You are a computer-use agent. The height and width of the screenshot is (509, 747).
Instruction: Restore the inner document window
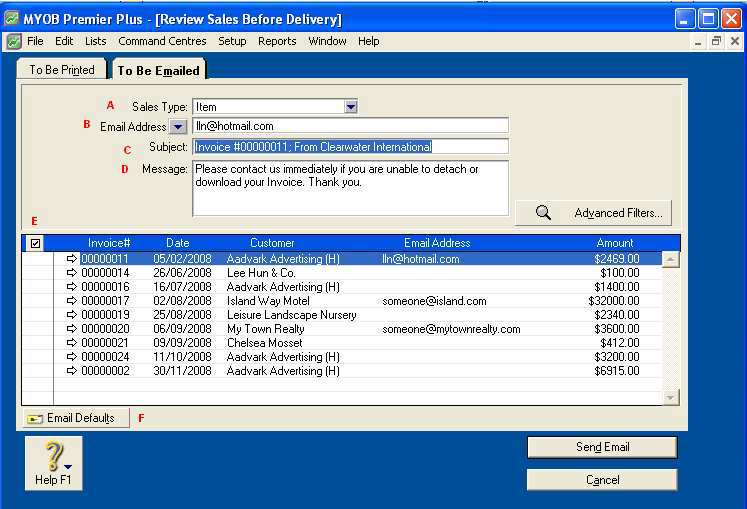point(716,41)
